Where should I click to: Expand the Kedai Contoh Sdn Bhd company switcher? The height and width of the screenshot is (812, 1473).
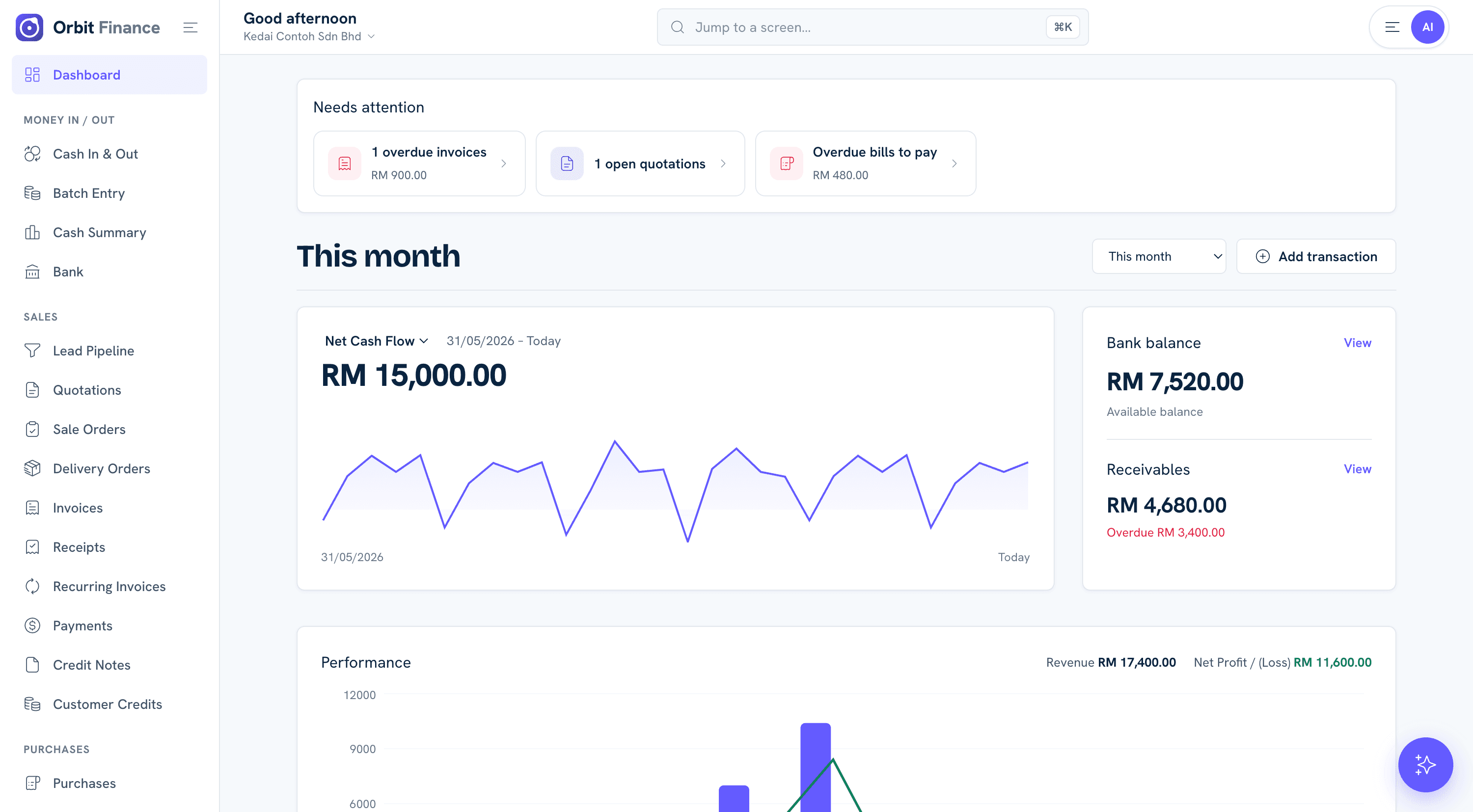click(309, 37)
